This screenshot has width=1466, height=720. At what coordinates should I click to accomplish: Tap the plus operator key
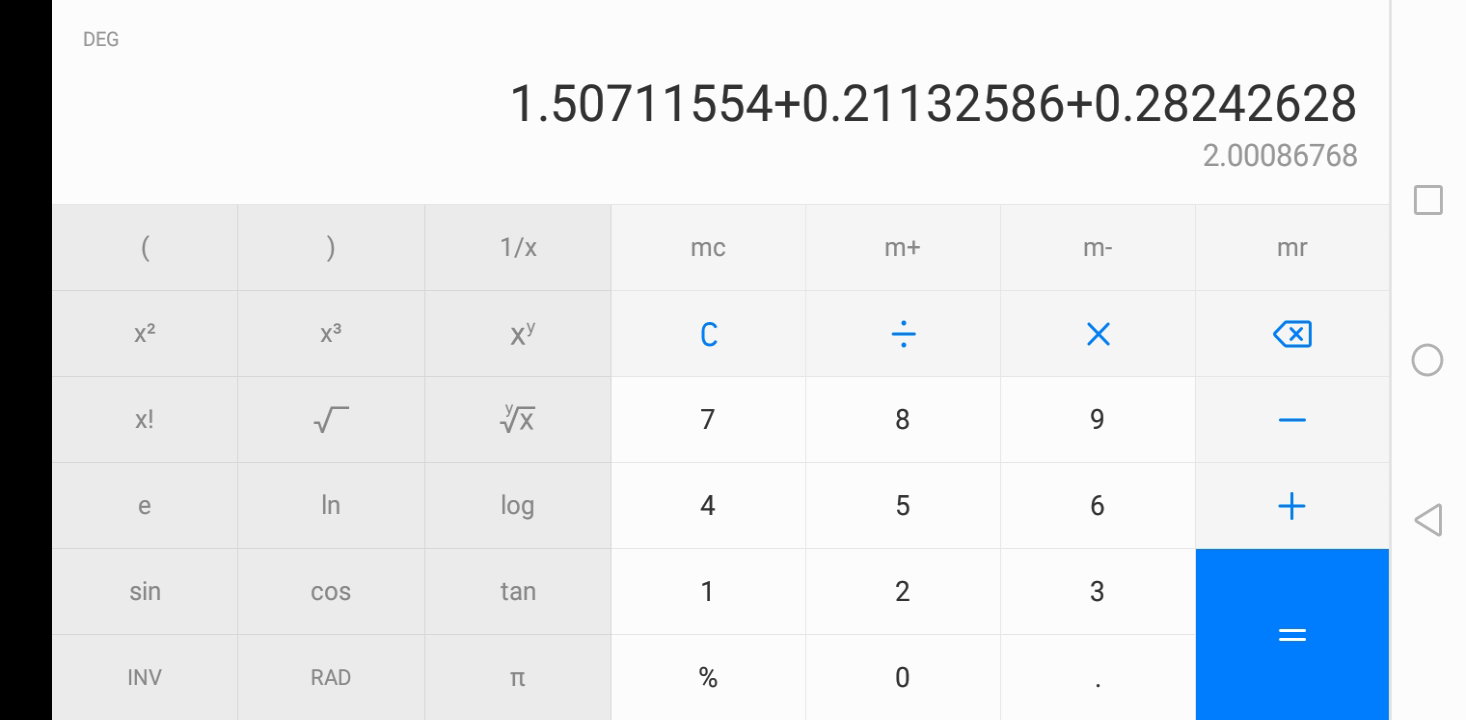pyautogui.click(x=1292, y=506)
